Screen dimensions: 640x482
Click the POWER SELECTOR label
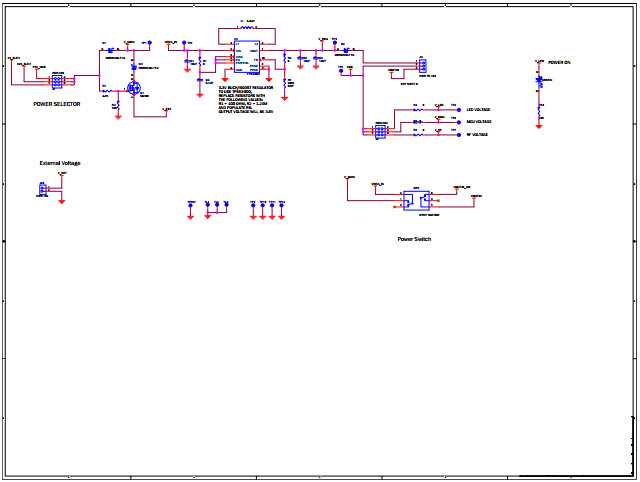[56, 104]
